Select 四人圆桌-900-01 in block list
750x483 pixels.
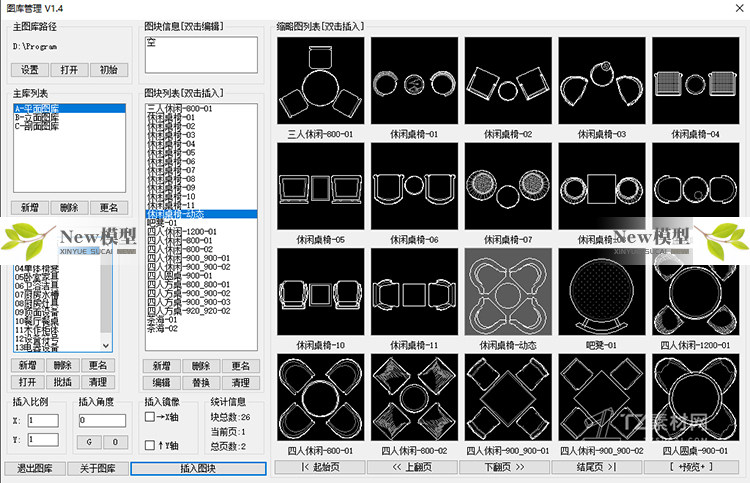point(201,275)
